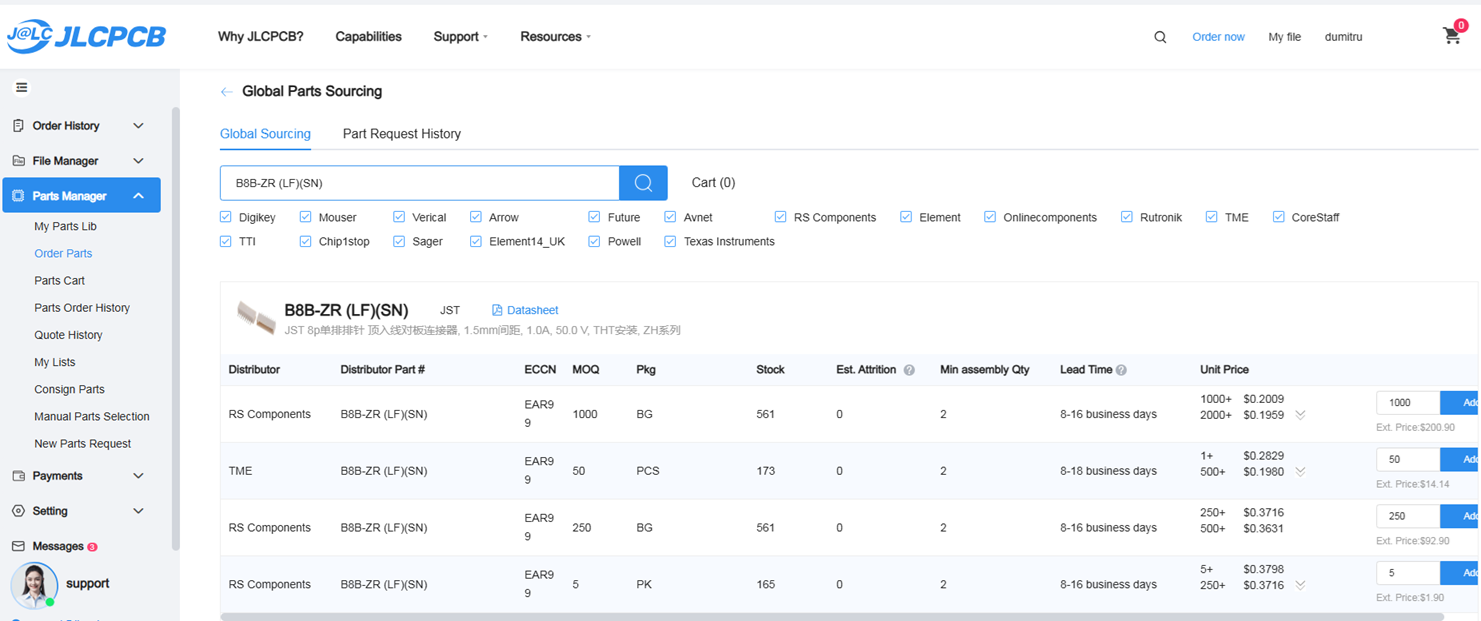1481x621 pixels.
Task: Click the magnifier icon in top navigation
Action: point(1160,37)
